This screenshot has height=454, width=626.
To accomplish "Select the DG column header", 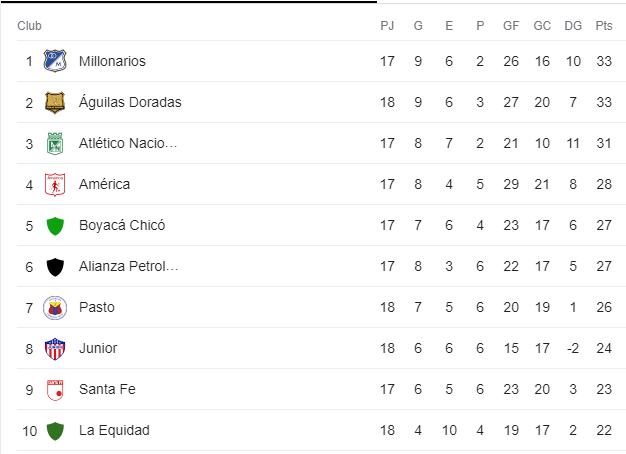I will [x=573, y=26].
